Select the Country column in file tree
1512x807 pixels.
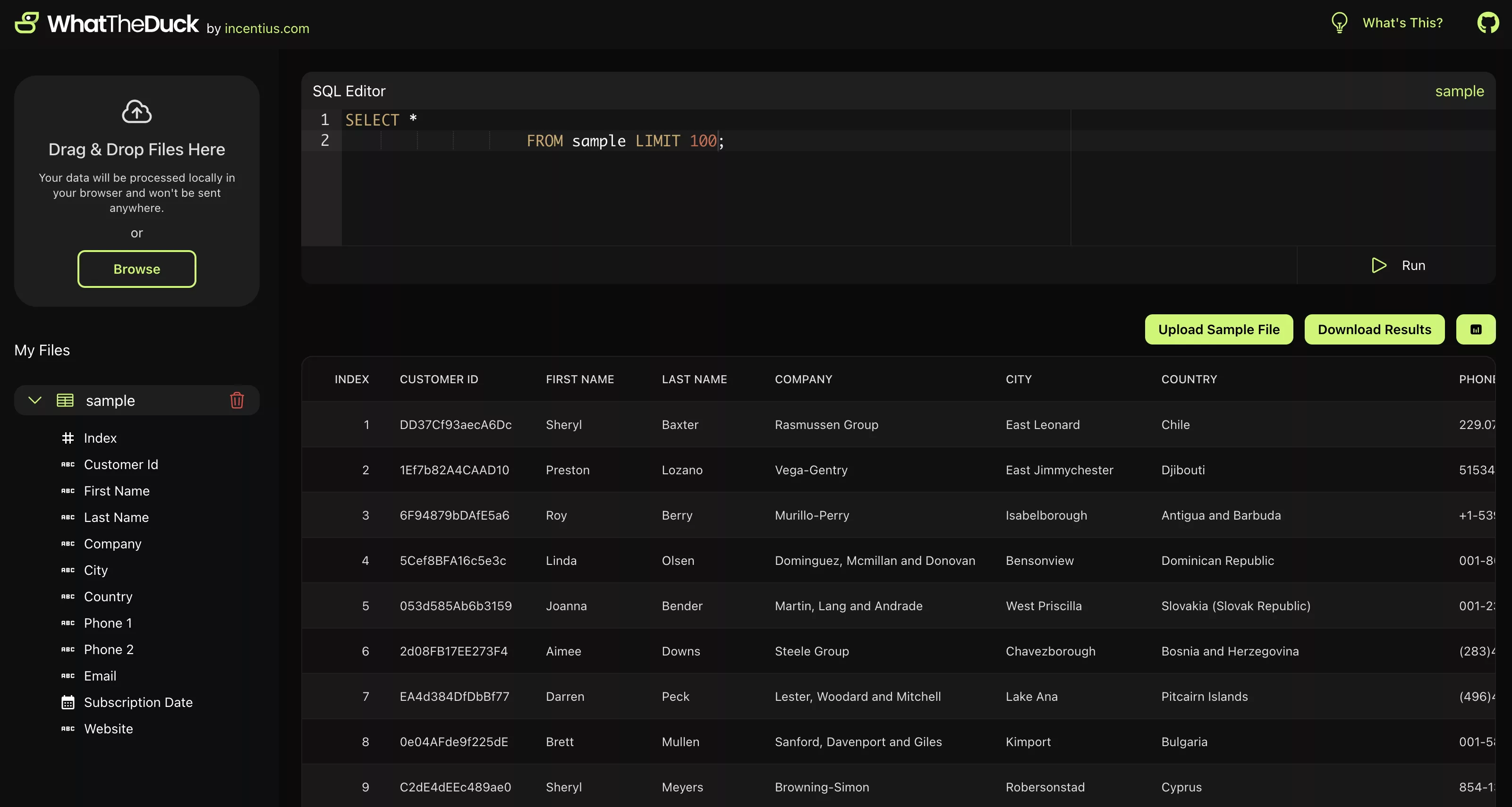coord(108,597)
